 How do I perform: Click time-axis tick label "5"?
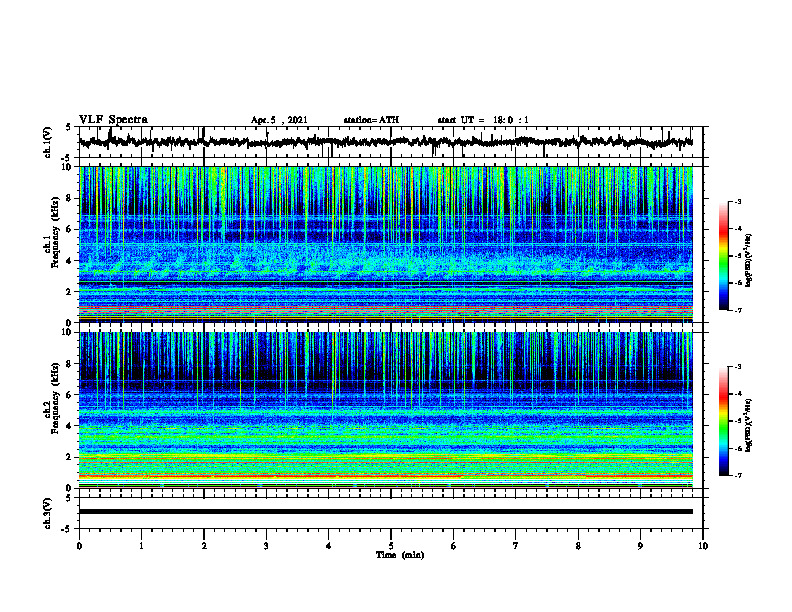[391, 546]
